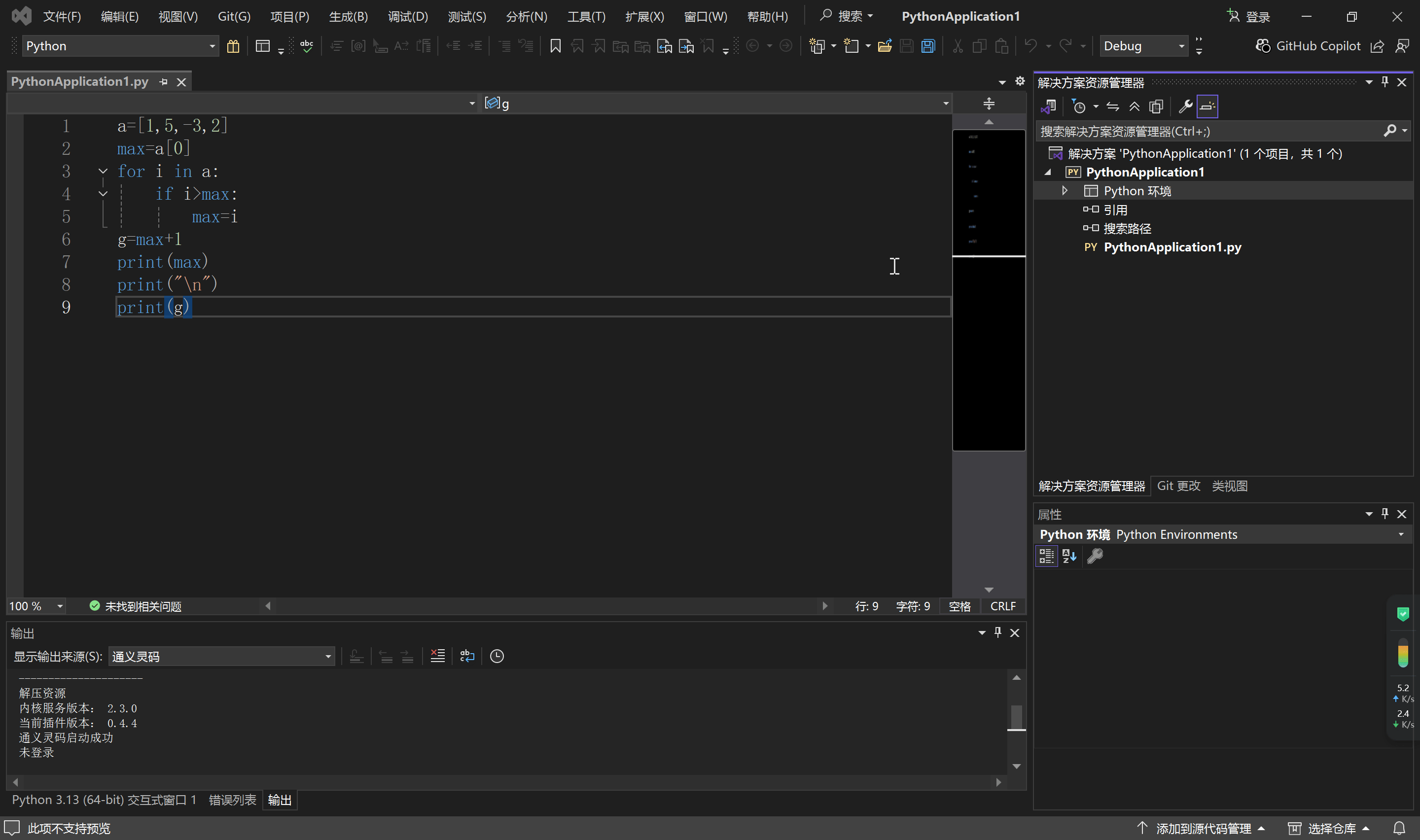The image size is (1420, 840).
Task: Click Sync with Active Document arrows icon
Action: [x=1113, y=106]
